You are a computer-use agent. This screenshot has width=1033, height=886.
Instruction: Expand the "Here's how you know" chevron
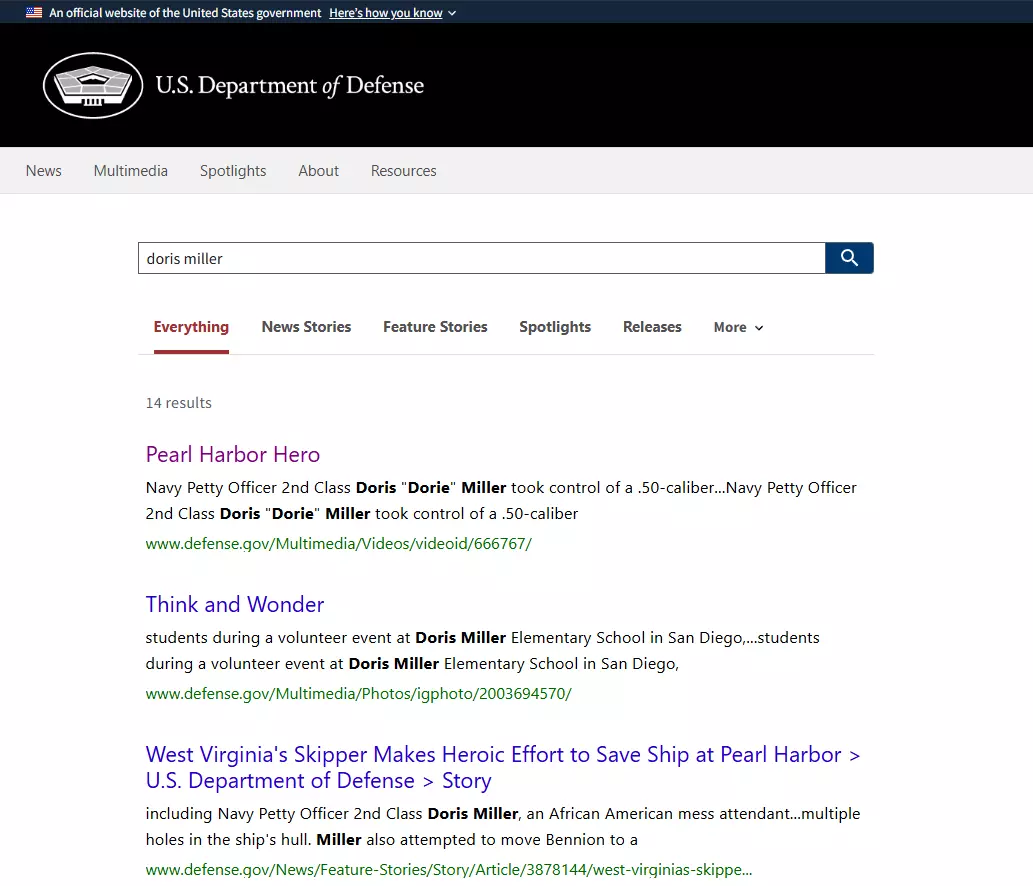click(452, 13)
